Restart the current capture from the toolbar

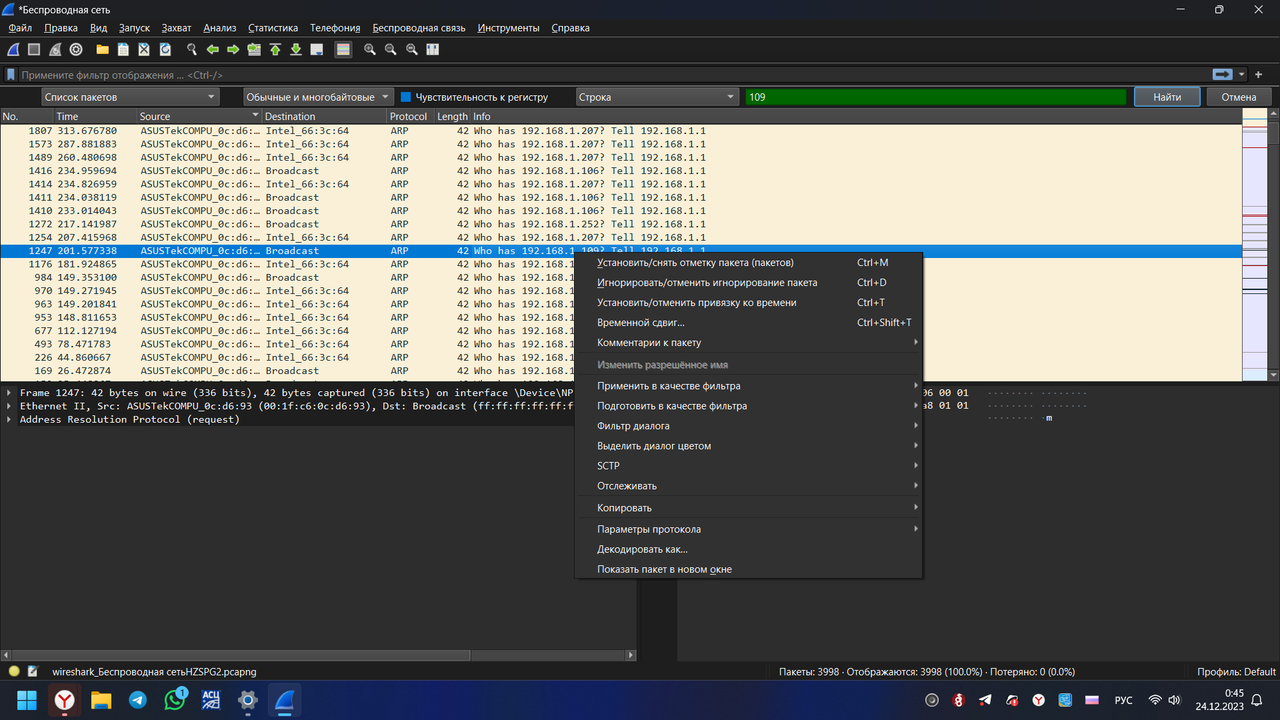coord(55,49)
